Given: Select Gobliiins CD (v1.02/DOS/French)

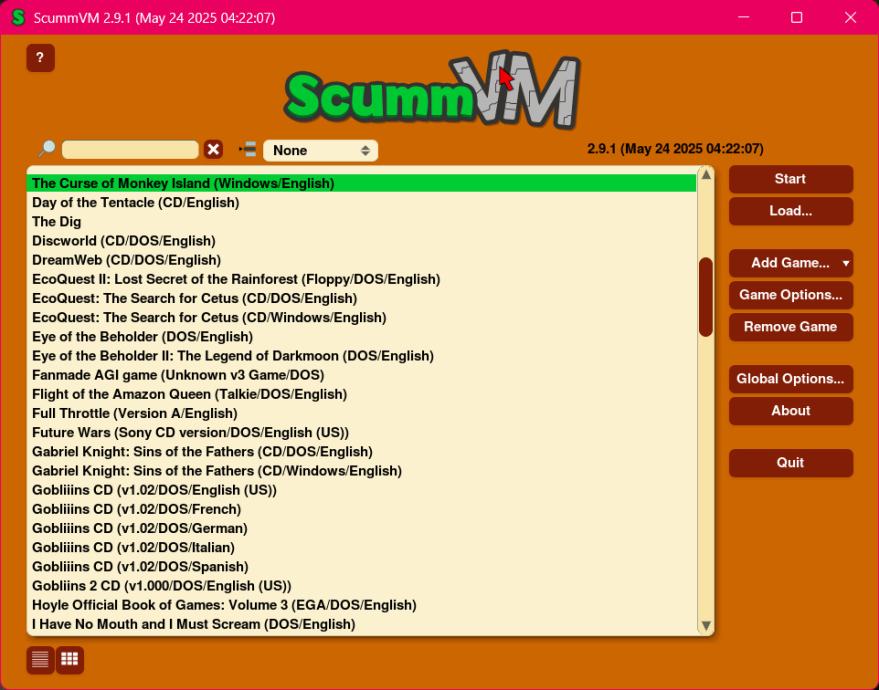Looking at the screenshot, I should [361, 509].
